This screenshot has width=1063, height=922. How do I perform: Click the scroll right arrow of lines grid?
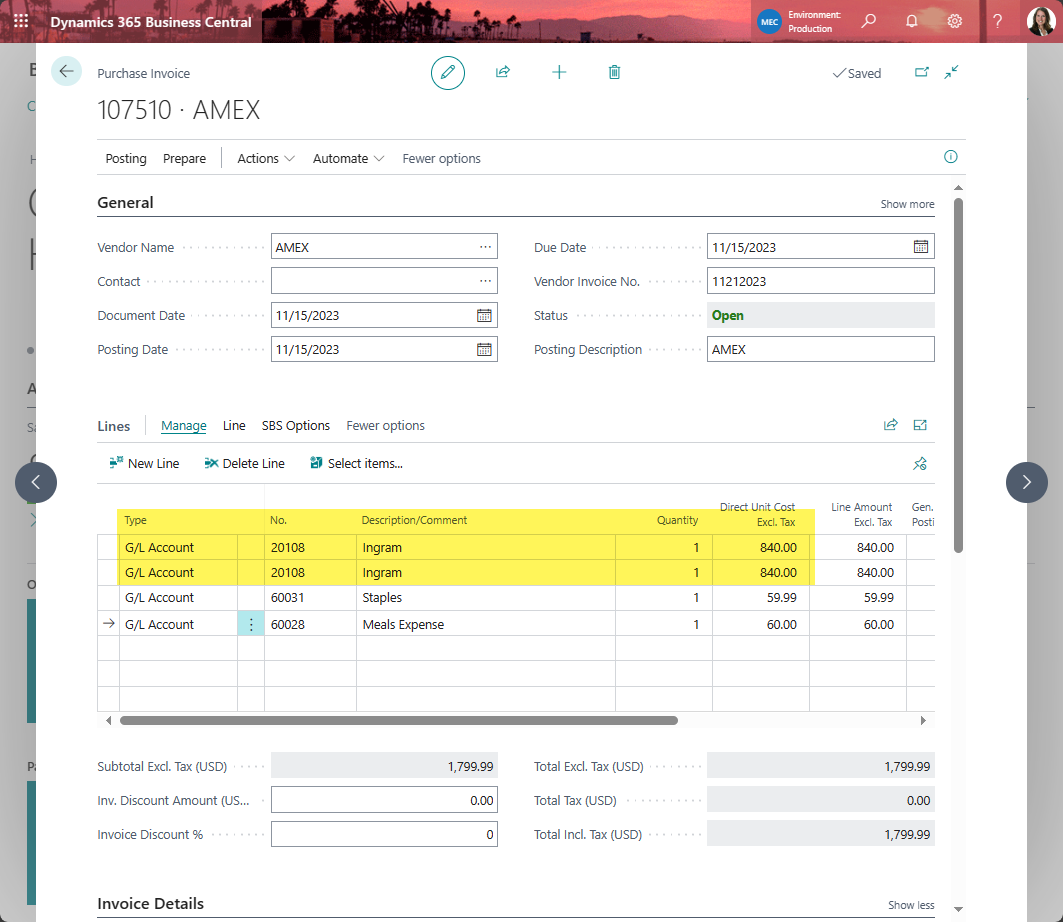(923, 721)
